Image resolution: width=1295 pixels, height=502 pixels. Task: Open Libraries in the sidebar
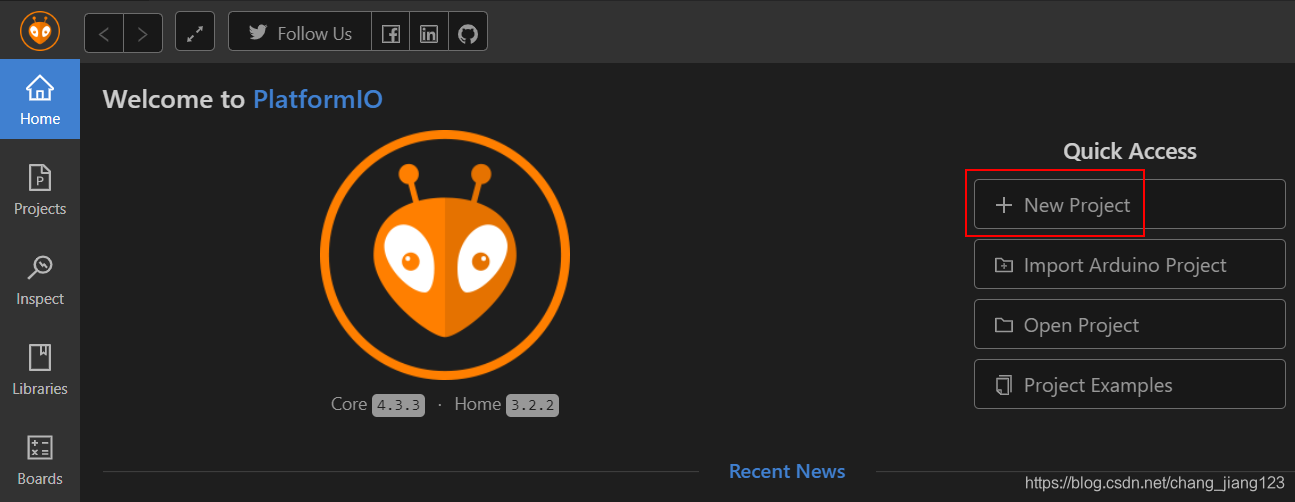coord(40,370)
